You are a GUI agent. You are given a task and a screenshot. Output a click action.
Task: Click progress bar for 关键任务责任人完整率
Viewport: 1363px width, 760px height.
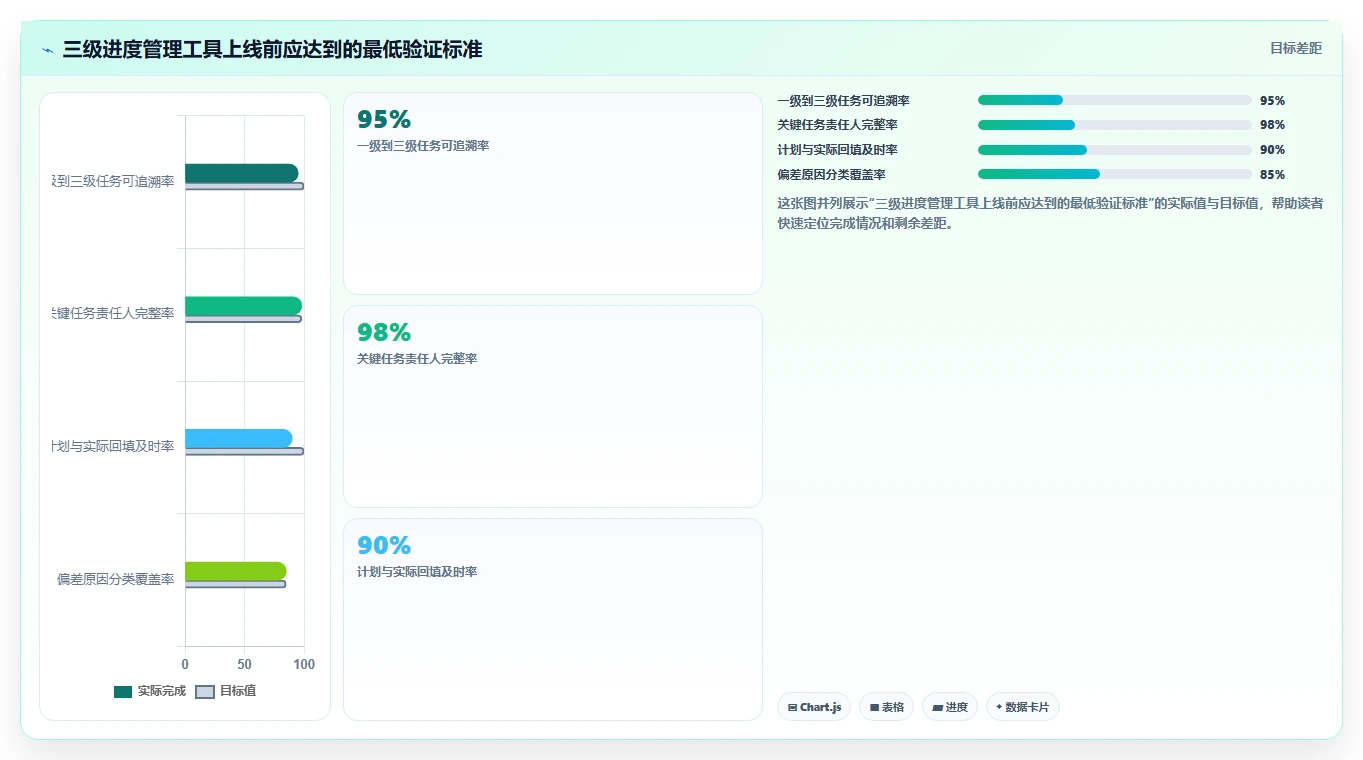[1115, 125]
